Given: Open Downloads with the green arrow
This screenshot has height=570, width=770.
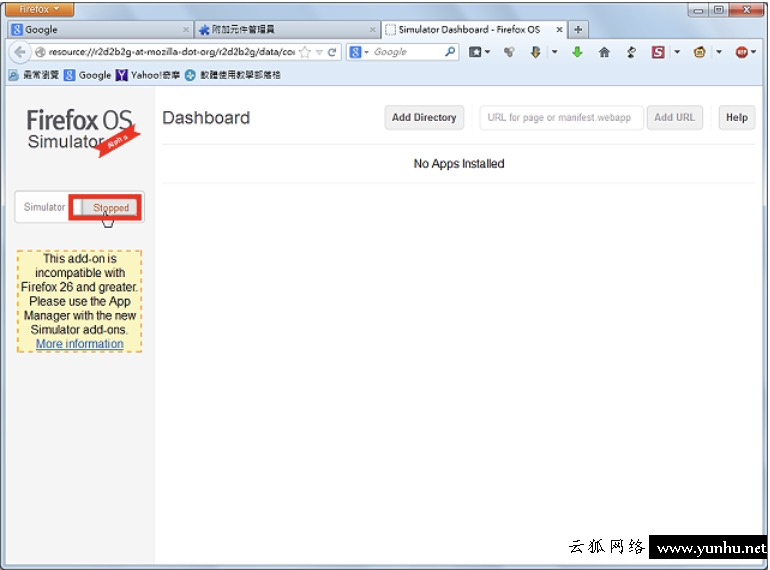Looking at the screenshot, I should click(x=578, y=52).
